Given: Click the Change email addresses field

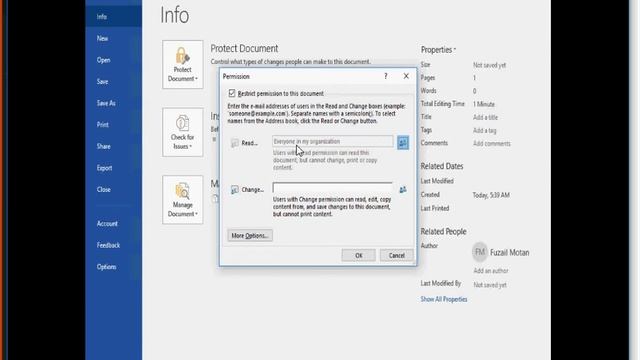Looking at the screenshot, I should pyautogui.click(x=333, y=187).
